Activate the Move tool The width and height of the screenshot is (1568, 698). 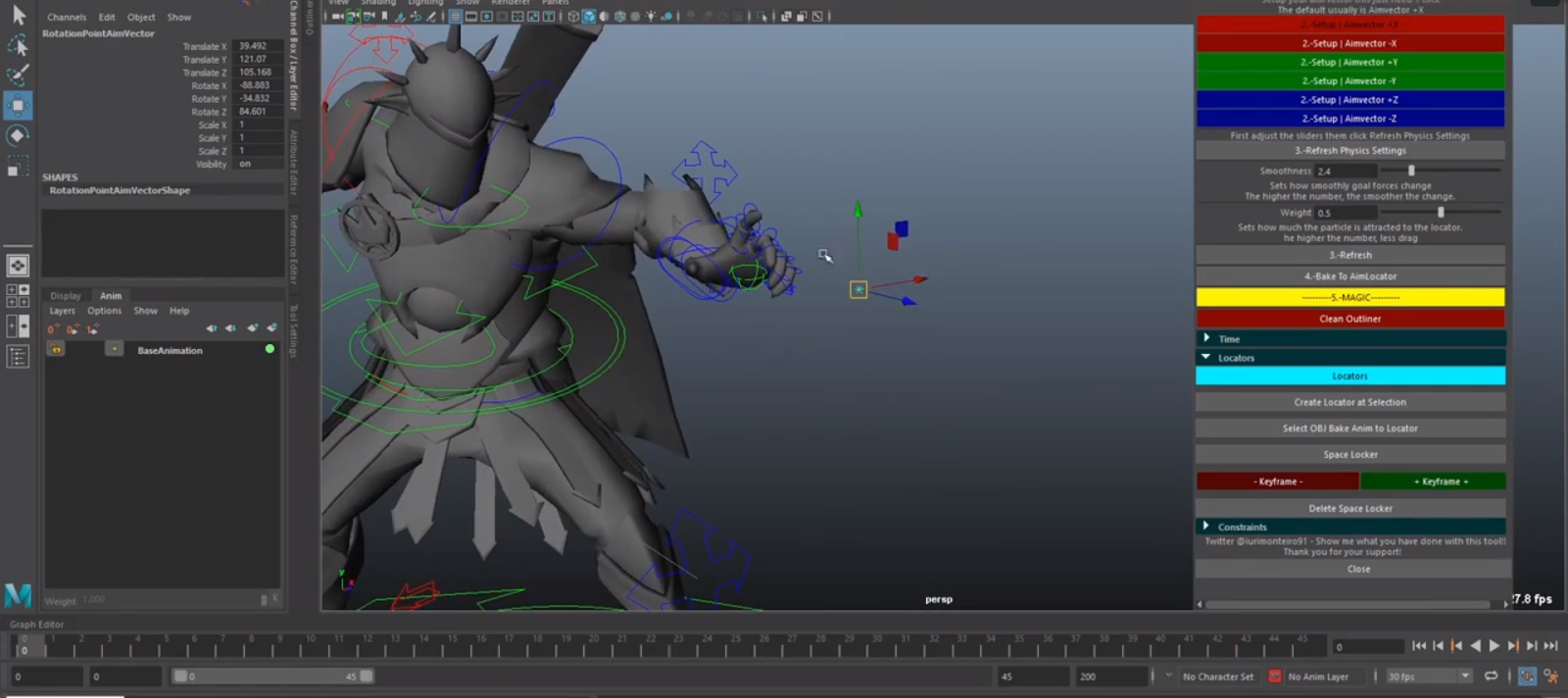coord(18,105)
